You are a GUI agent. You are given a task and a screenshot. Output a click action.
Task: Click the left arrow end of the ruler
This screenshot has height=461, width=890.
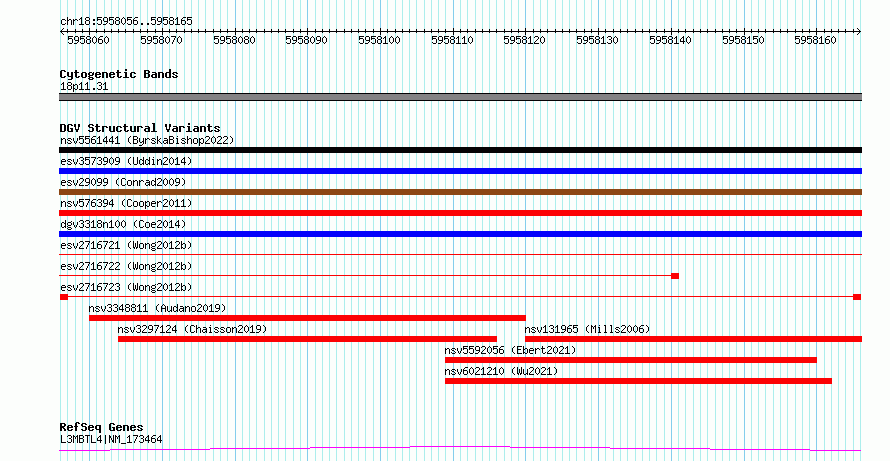pyautogui.click(x=62, y=32)
